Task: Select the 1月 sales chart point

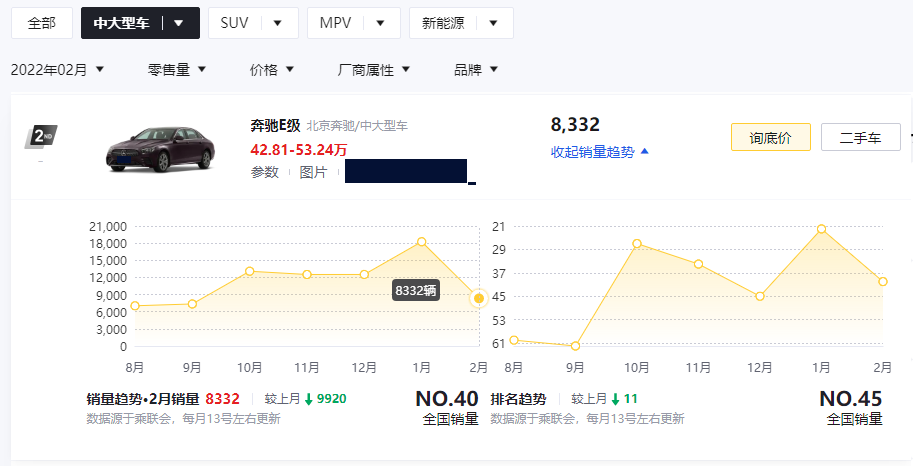Action: [x=422, y=242]
